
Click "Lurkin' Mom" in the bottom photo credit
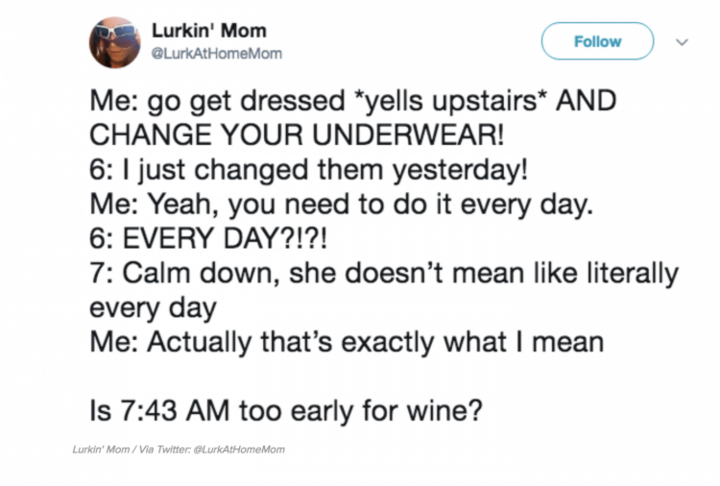tap(101, 449)
